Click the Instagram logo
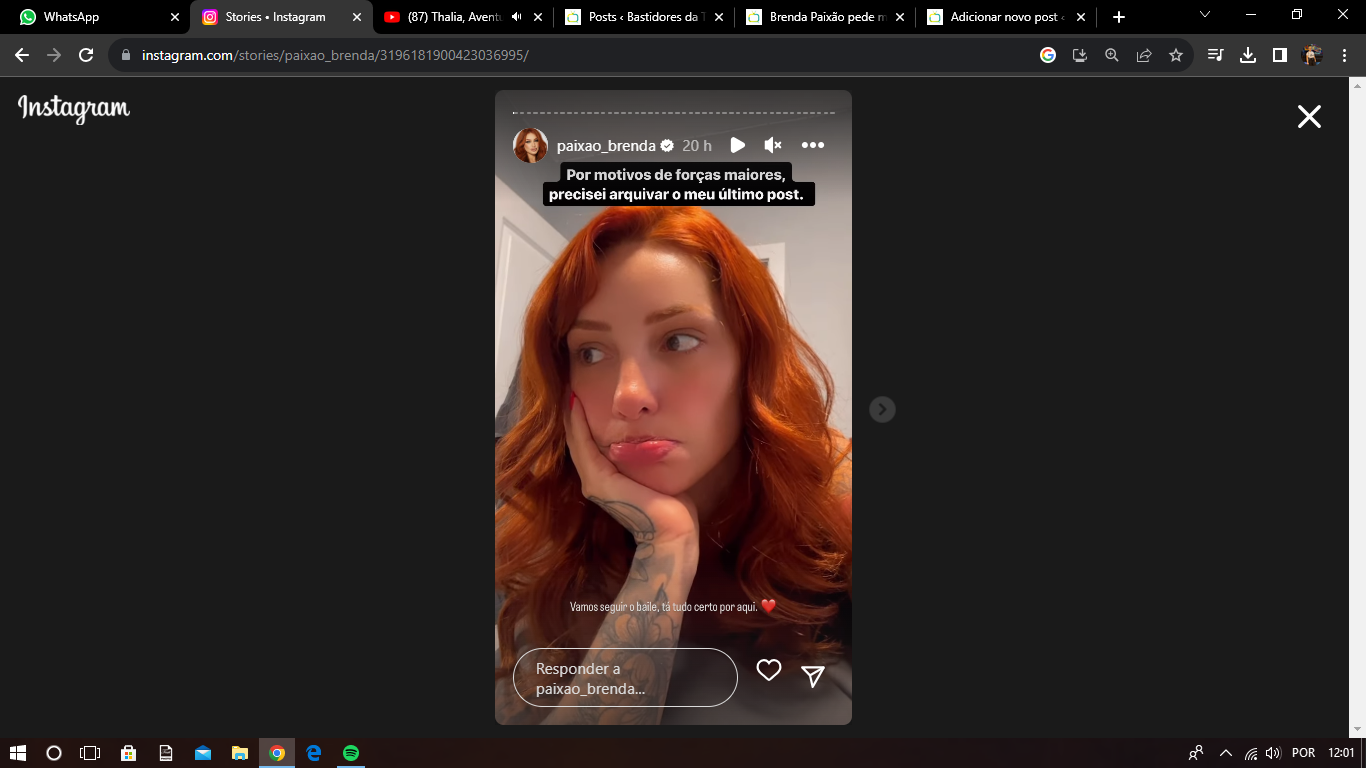The height and width of the screenshot is (768, 1366). (74, 109)
